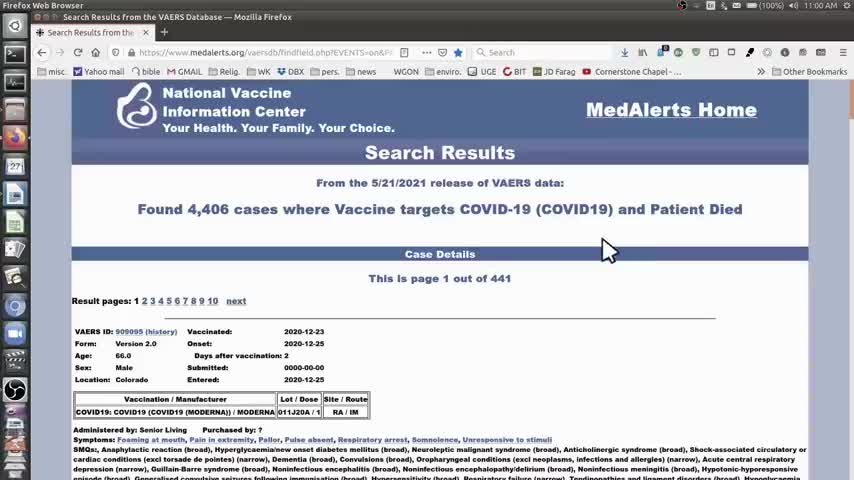Open System Monitor from the dock

point(15,82)
